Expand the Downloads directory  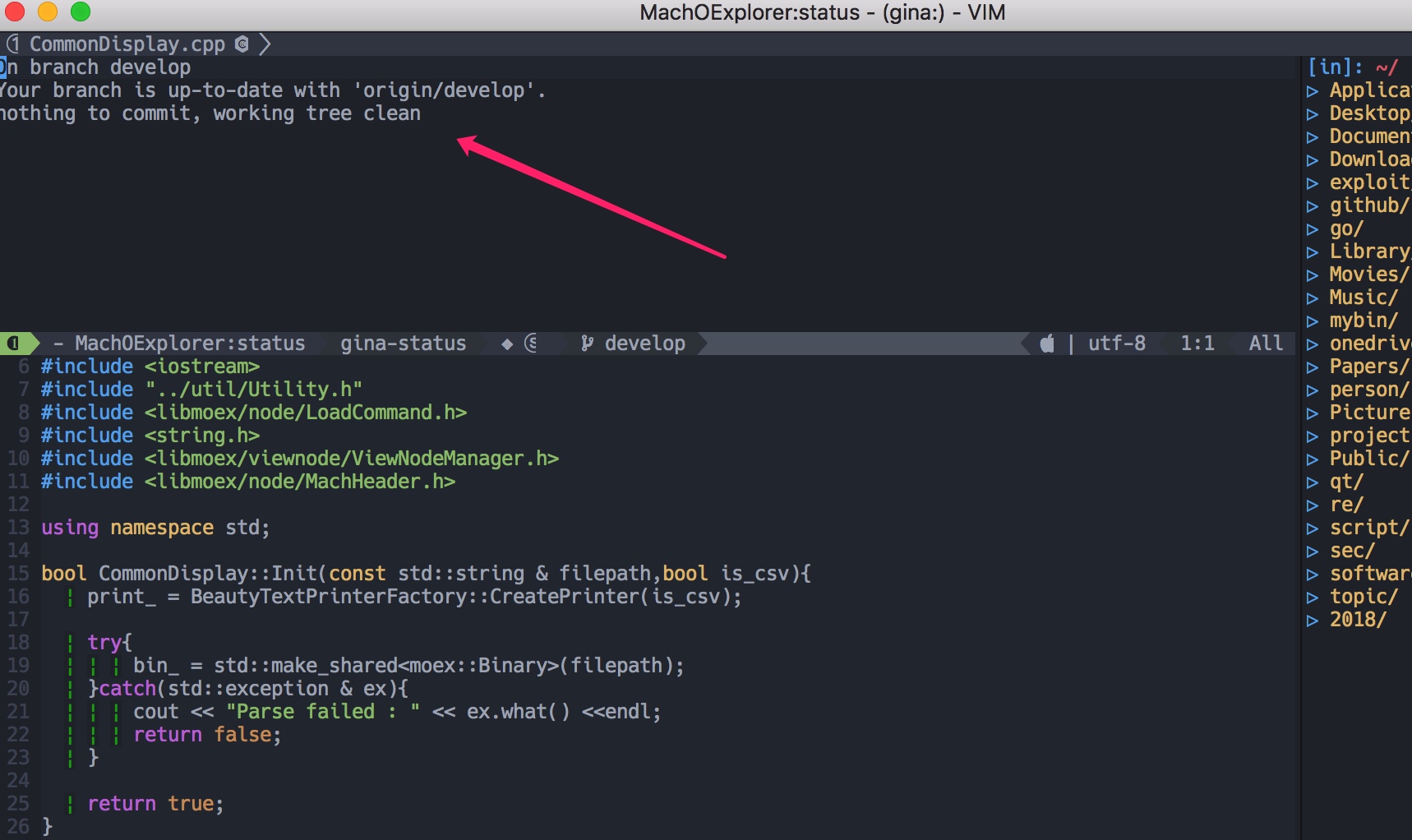(x=1313, y=160)
